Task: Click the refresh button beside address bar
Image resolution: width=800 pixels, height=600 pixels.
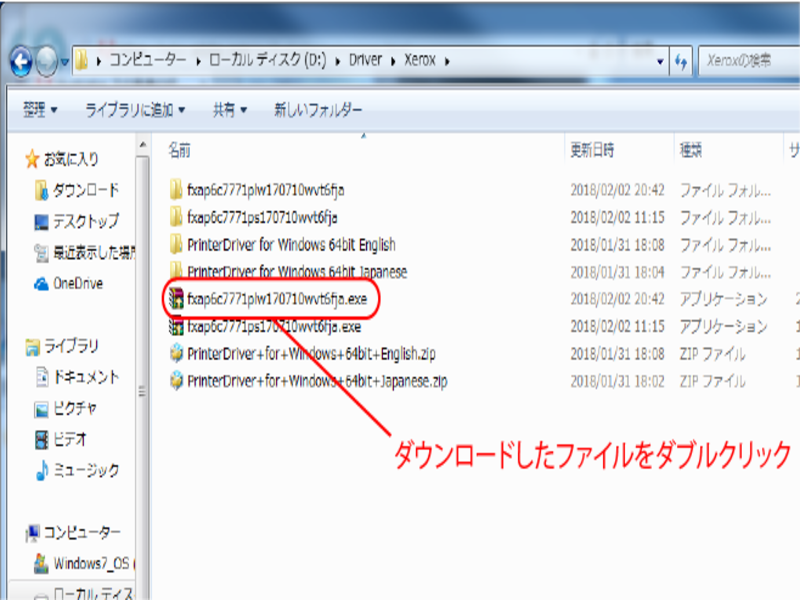Action: coord(681,62)
